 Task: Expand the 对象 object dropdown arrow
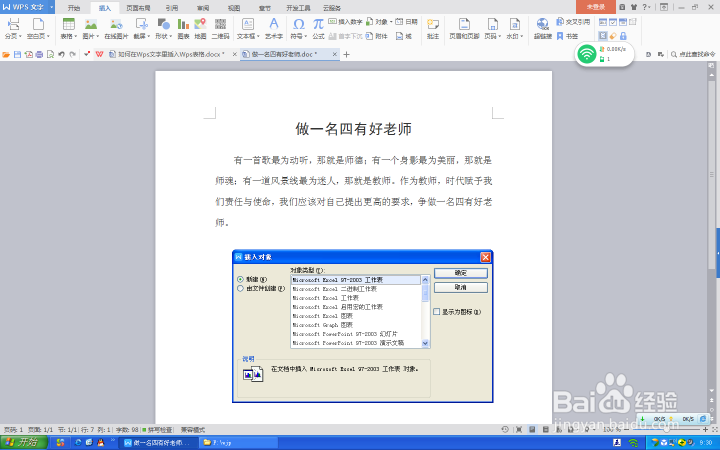pos(391,22)
